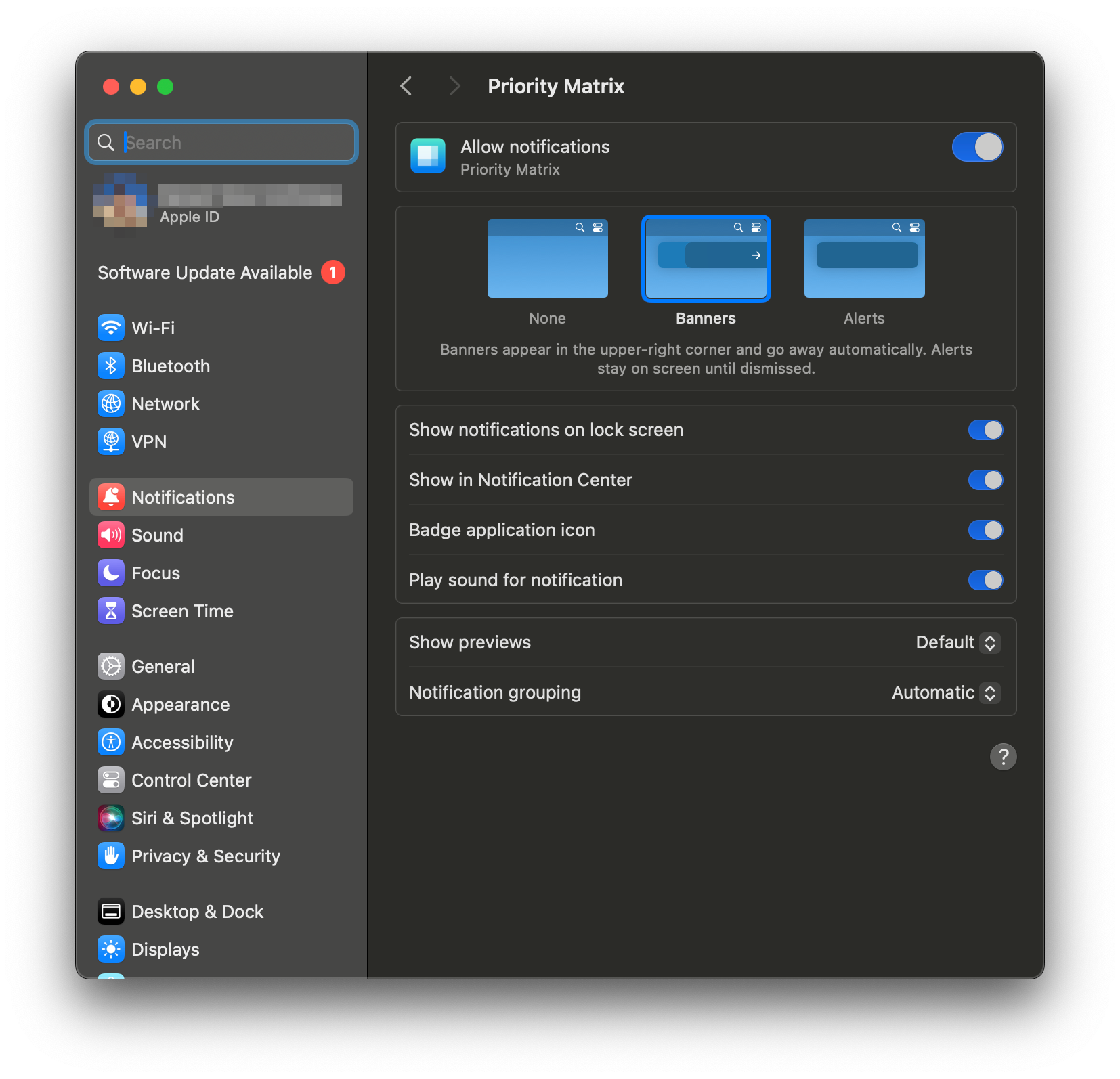The width and height of the screenshot is (1120, 1079).
Task: Select Desktop & Dock in sidebar
Action: [197, 911]
